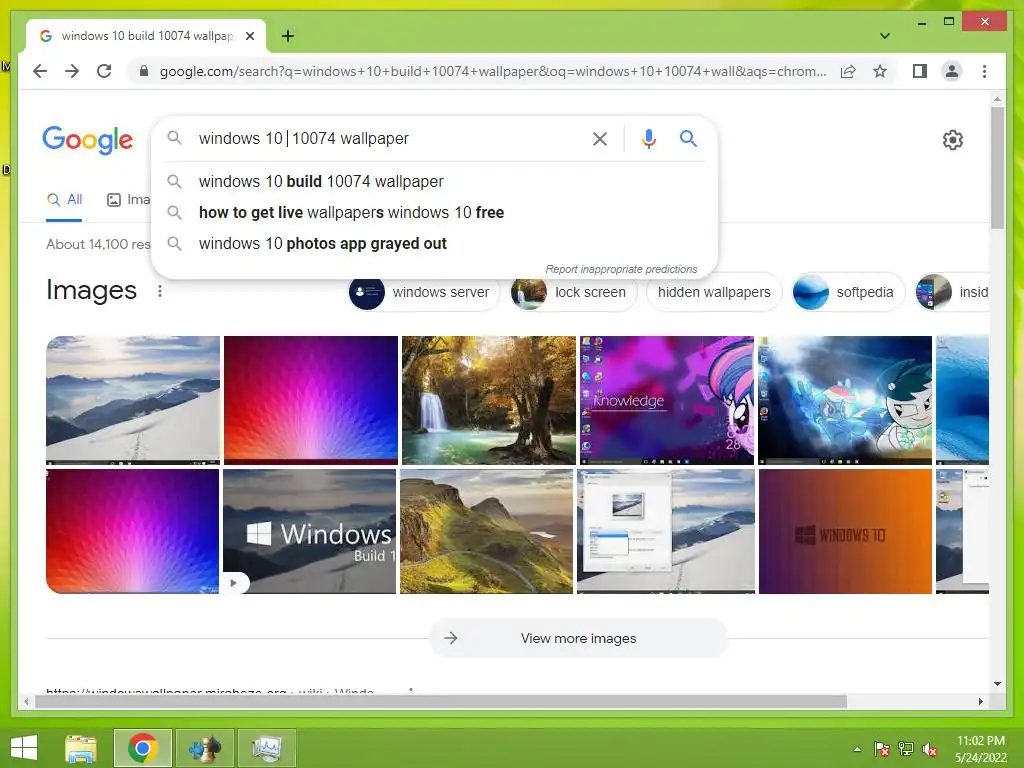Filter images by 'lock screen' chip
Image resolution: width=1024 pixels, height=768 pixels.
pyautogui.click(x=573, y=293)
